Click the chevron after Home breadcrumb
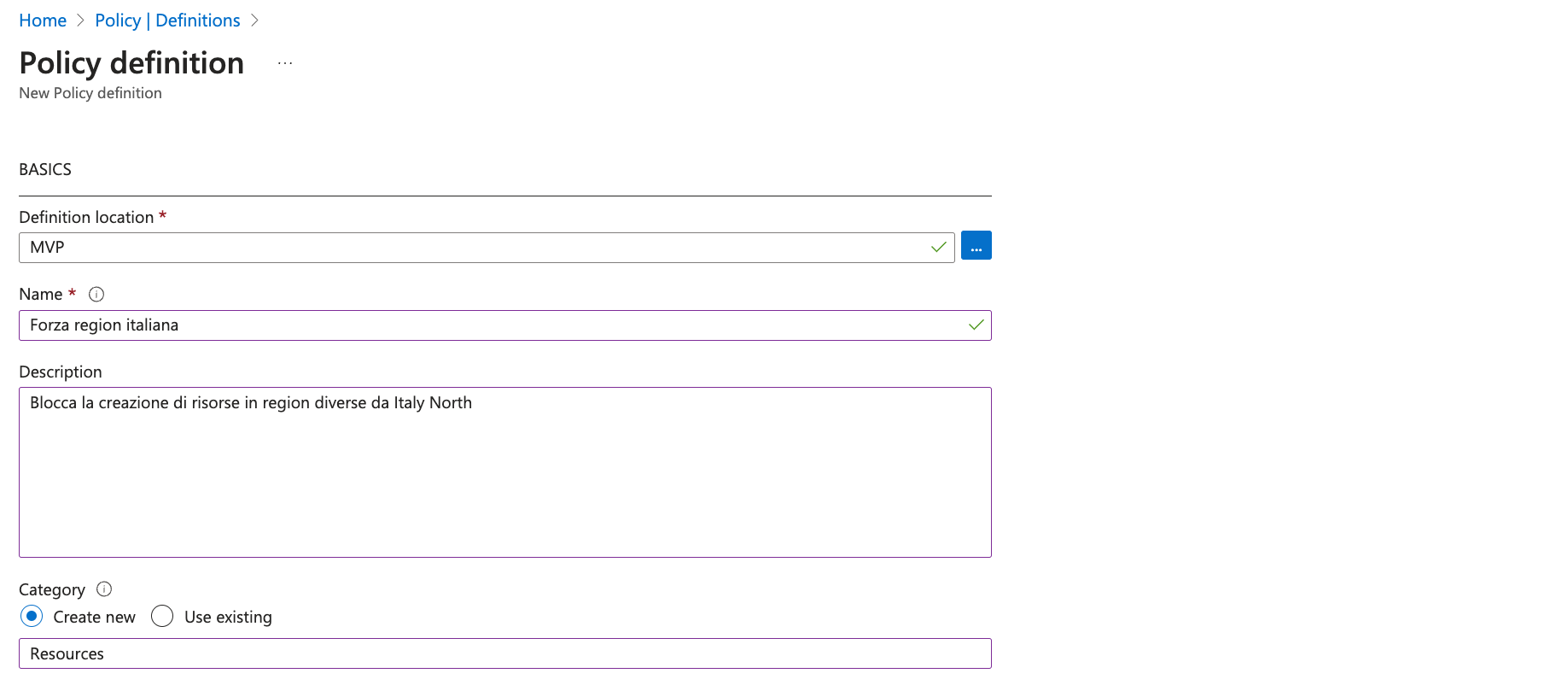The height and width of the screenshot is (691, 1568). coord(81,20)
